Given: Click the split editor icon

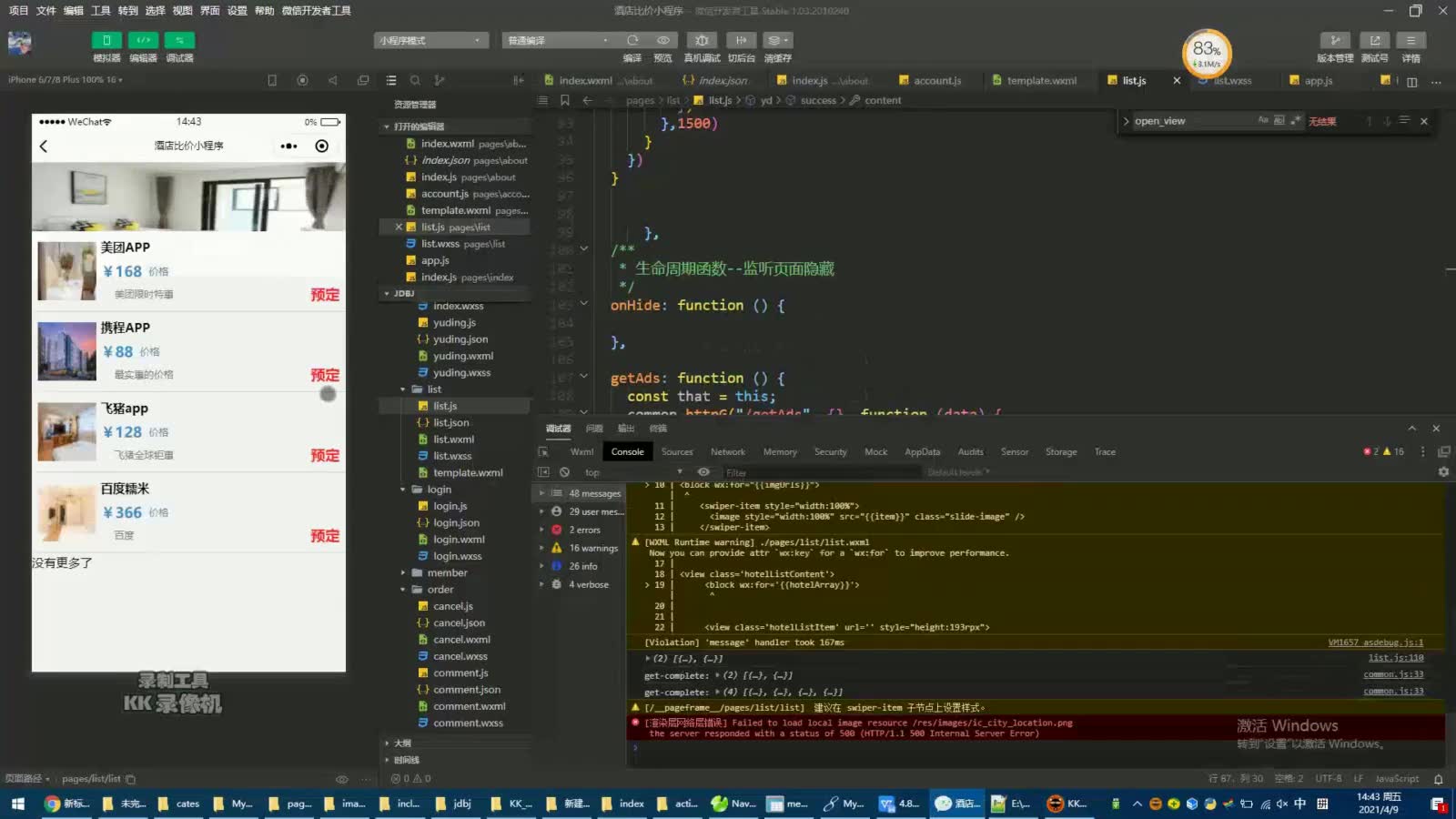Looking at the screenshot, I should (x=1411, y=81).
